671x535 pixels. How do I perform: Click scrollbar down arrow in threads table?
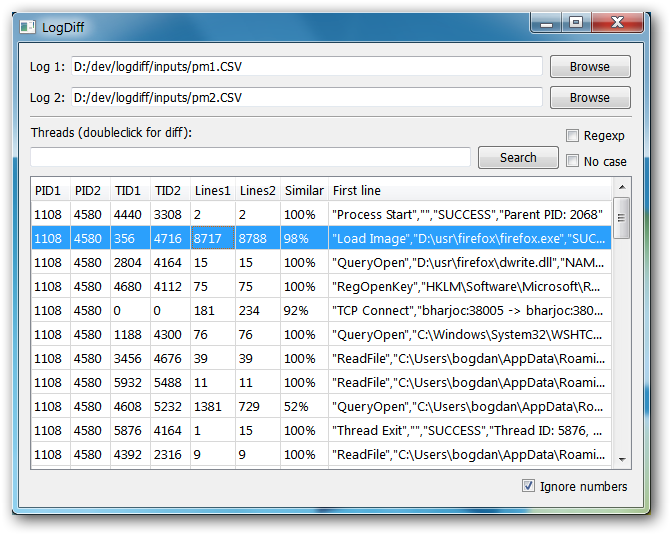[x=622, y=460]
